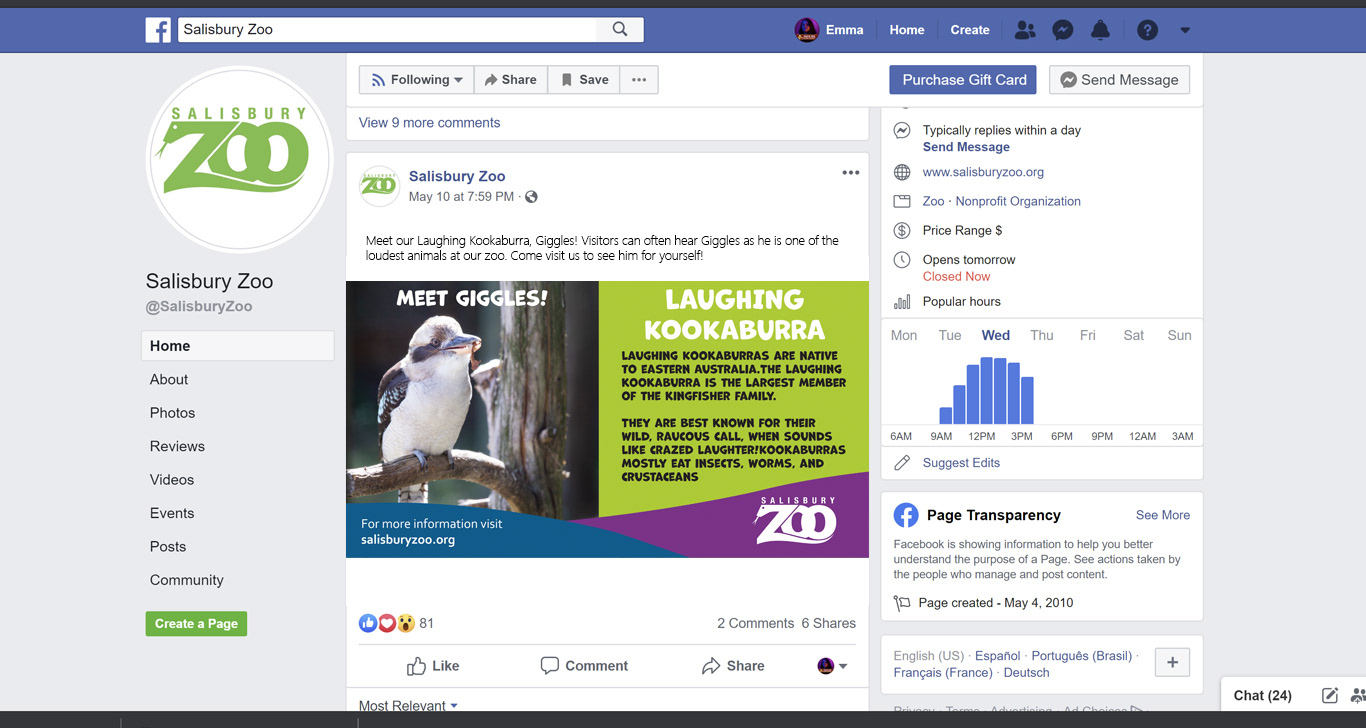Screen dimensions: 1366x728
Task: Click in the Salisbury Zoo search field
Action: pos(388,30)
